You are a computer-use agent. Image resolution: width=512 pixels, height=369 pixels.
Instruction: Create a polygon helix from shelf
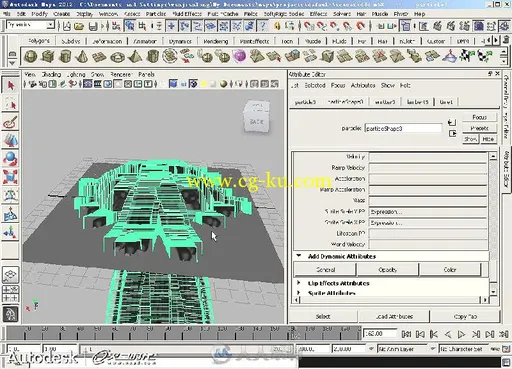click(x=170, y=56)
